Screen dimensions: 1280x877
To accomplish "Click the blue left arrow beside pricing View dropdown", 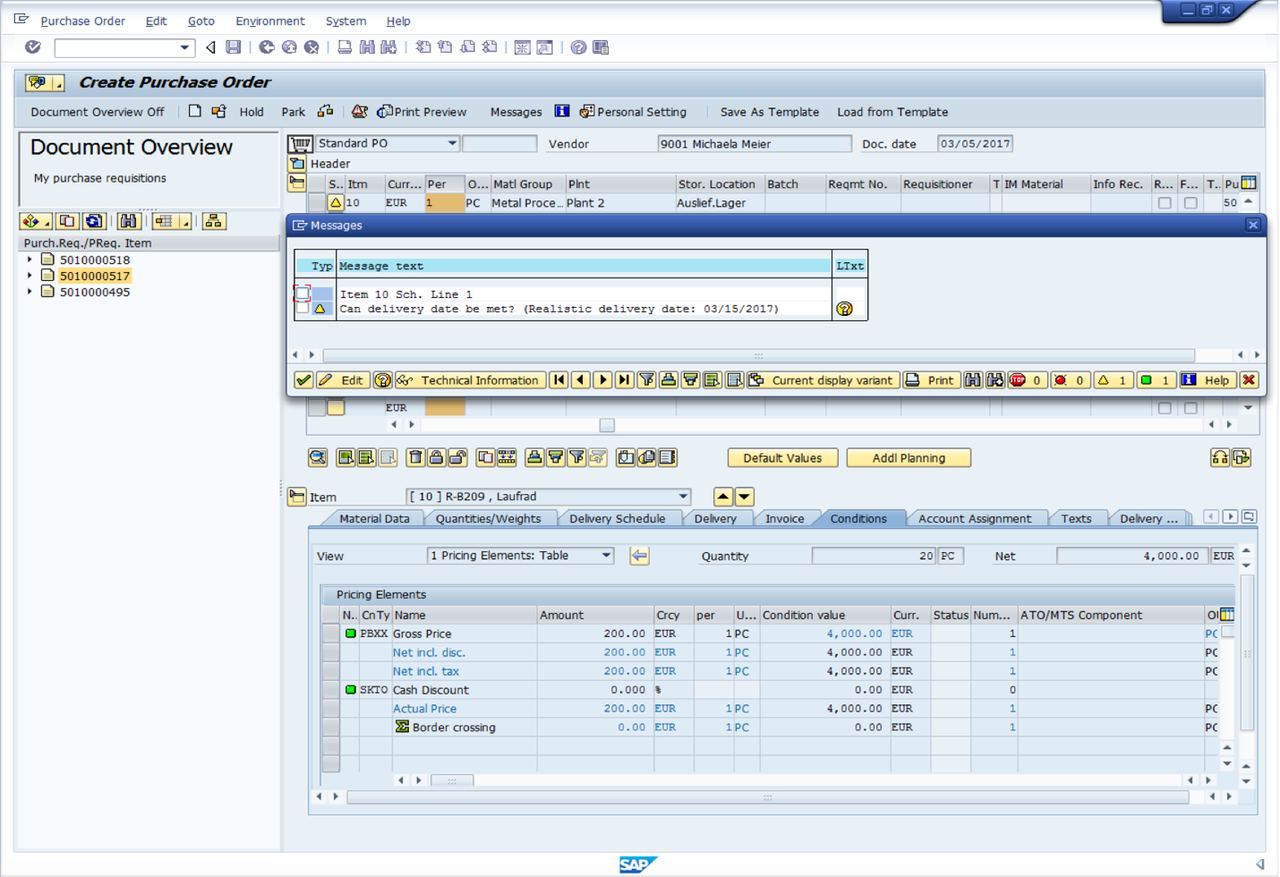I will pos(640,556).
